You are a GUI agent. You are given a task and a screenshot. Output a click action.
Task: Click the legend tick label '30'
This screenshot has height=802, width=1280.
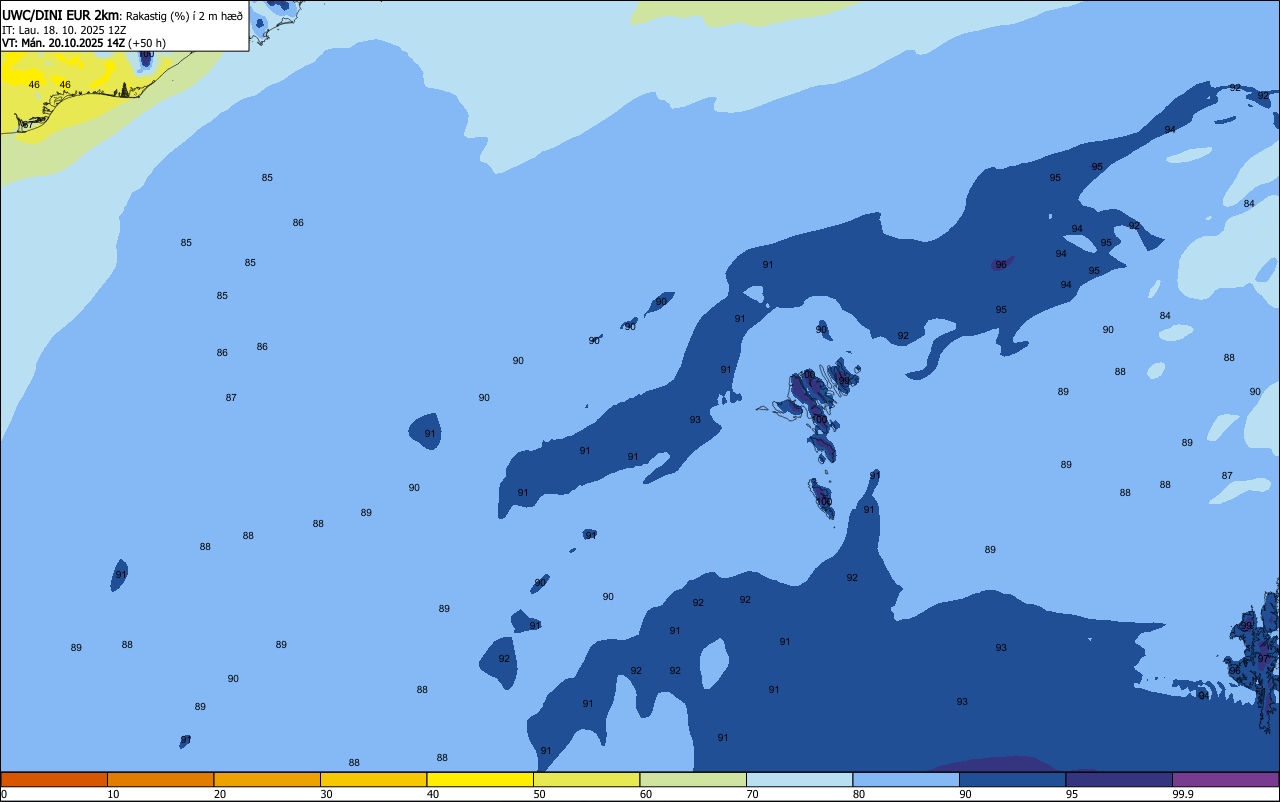[x=326, y=794]
